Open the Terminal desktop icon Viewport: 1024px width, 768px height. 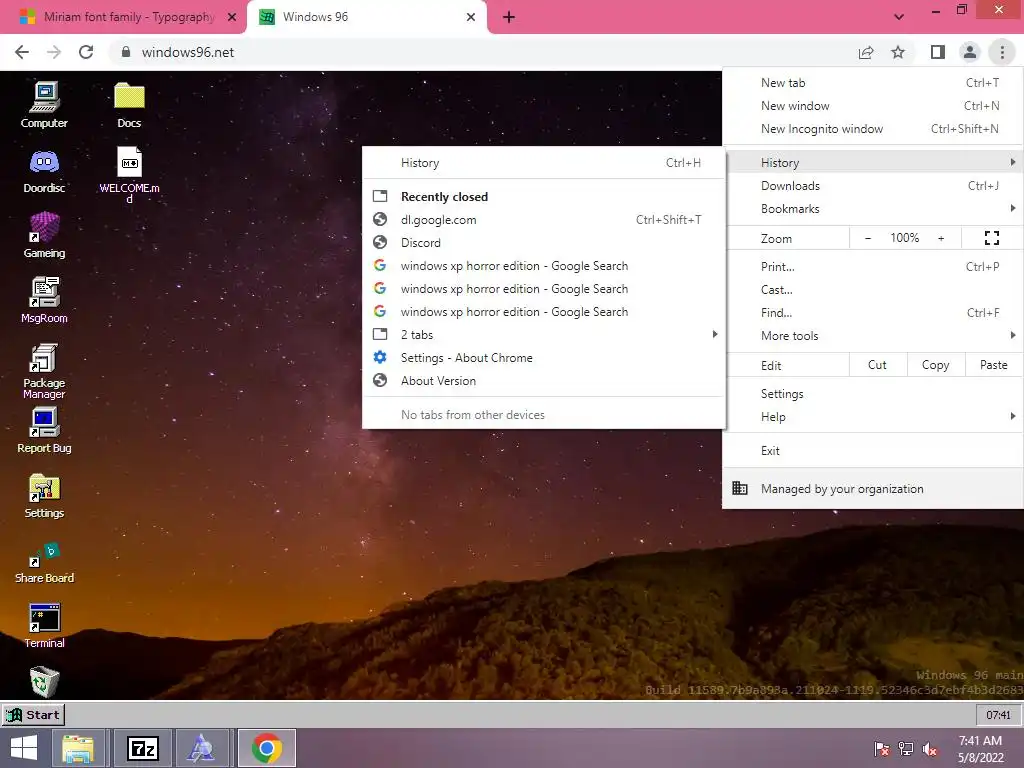pyautogui.click(x=44, y=626)
